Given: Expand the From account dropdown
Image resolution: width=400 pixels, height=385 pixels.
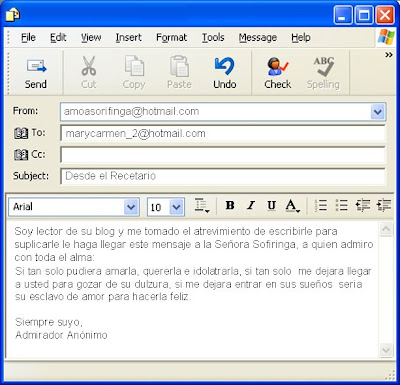Looking at the screenshot, I should (378, 112).
